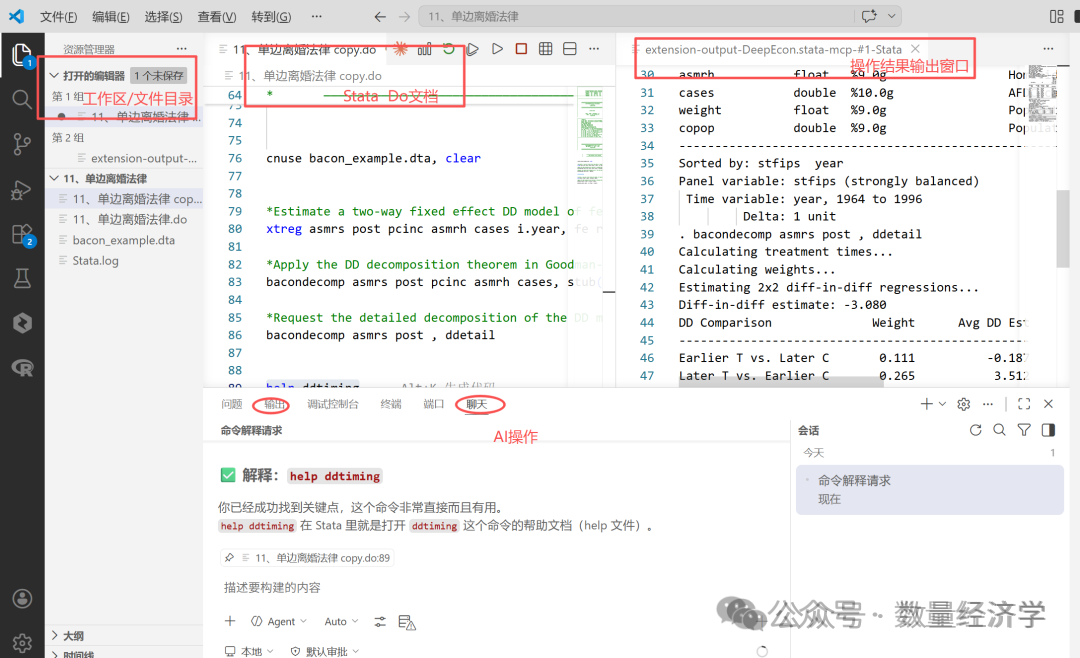This screenshot has height=658, width=1080.
Task: Open more actions in the output editor group
Action: [x=1048, y=49]
